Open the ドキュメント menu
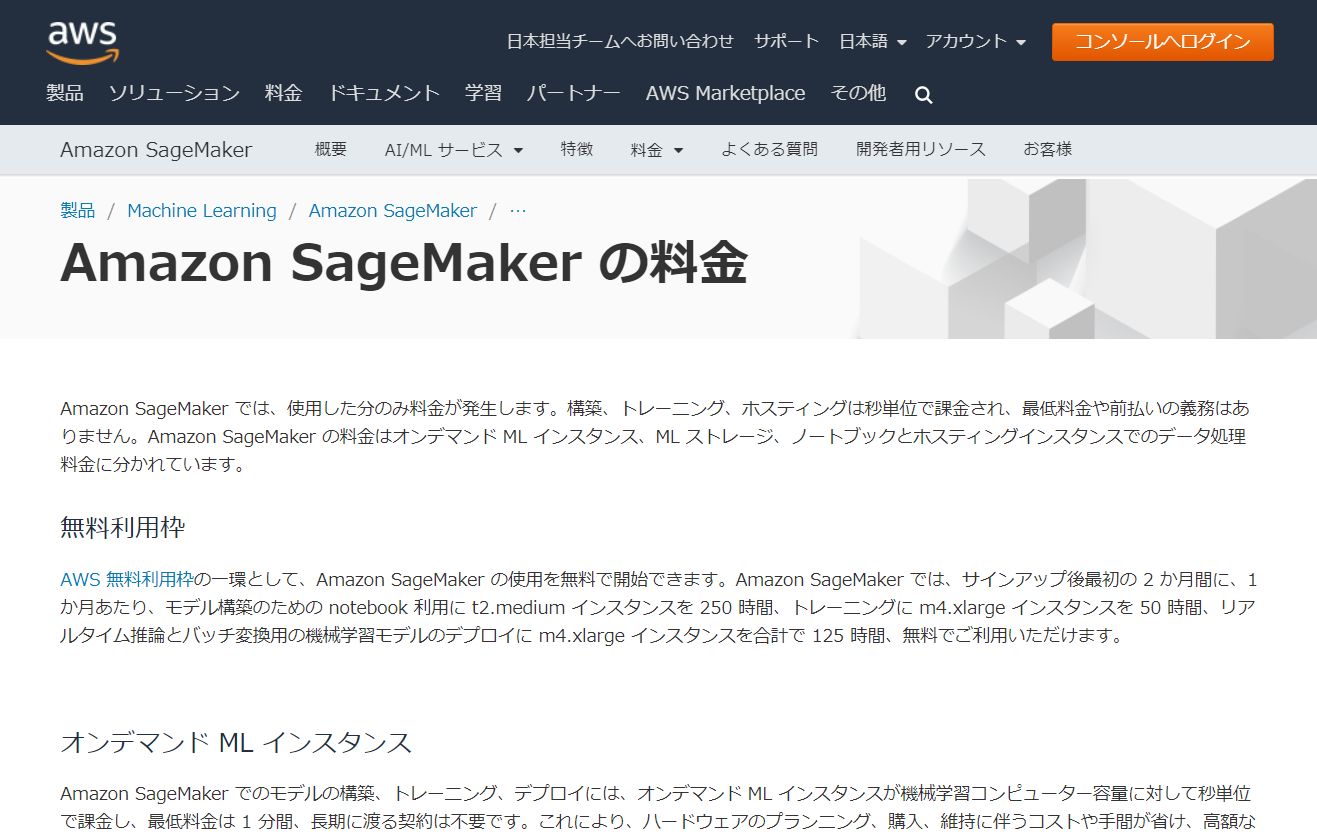This screenshot has width=1317, height=839. tap(384, 93)
